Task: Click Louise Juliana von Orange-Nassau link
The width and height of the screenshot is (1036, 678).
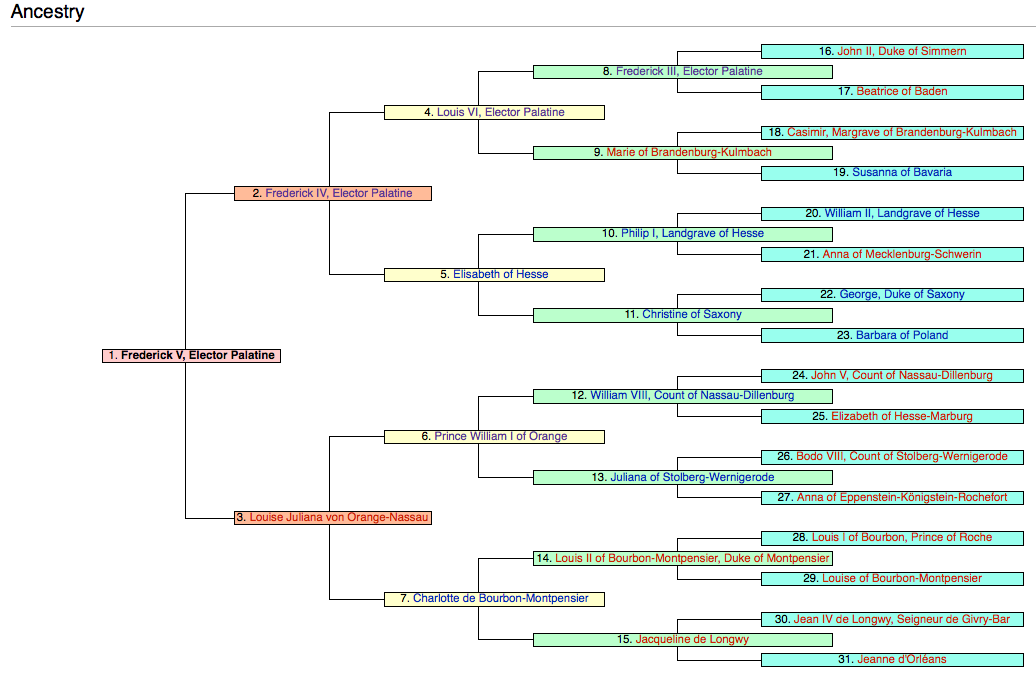Action: click(x=339, y=517)
